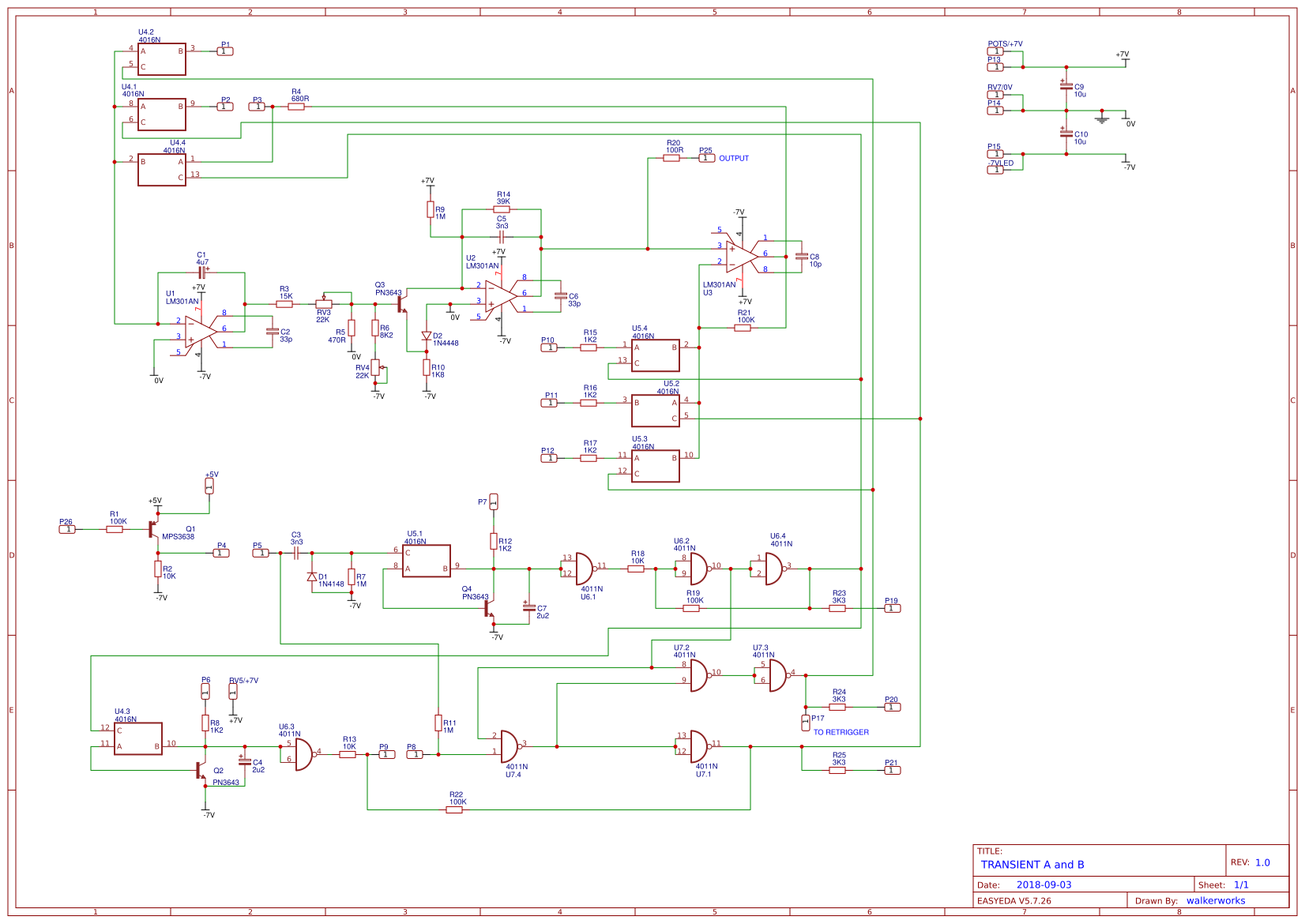1305x924 pixels.
Task: Click the Sheet 1/1 field in title block
Action: [x=1241, y=885]
